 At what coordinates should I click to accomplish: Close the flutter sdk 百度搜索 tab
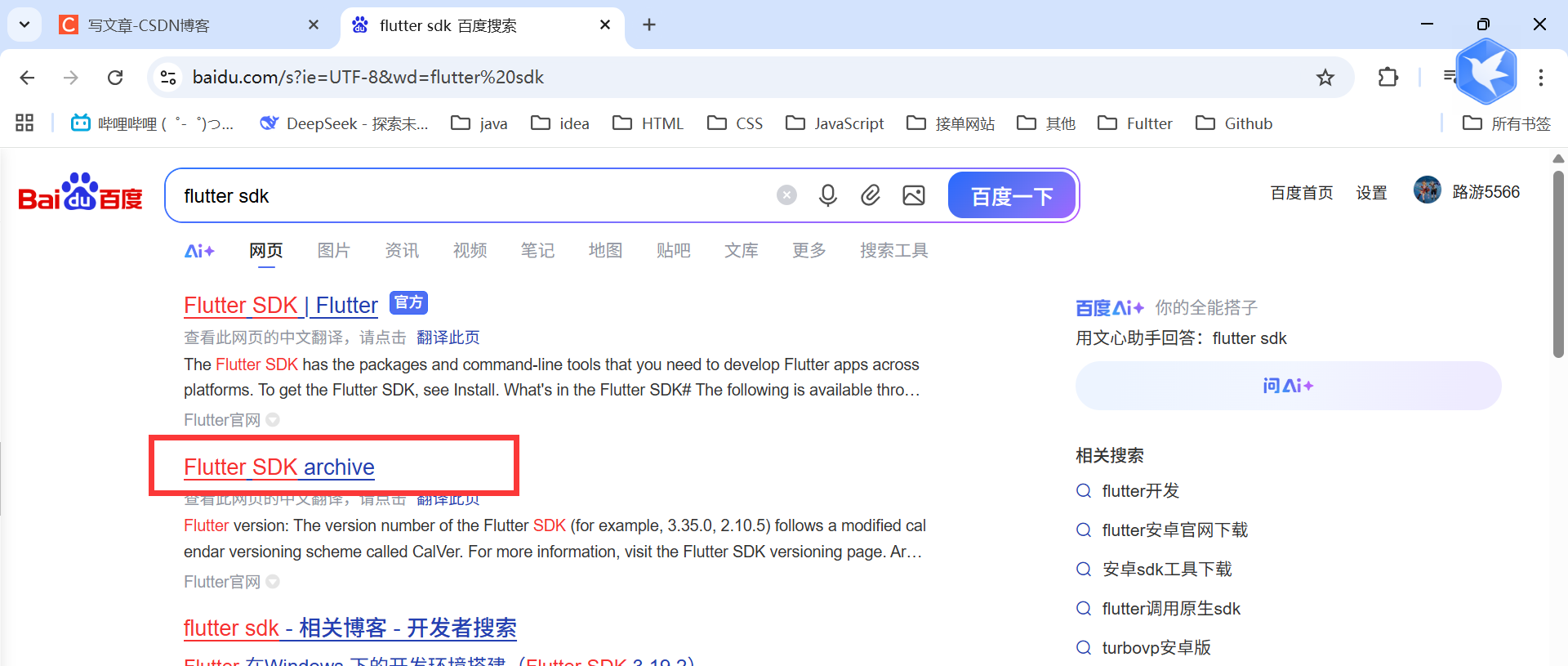click(605, 25)
